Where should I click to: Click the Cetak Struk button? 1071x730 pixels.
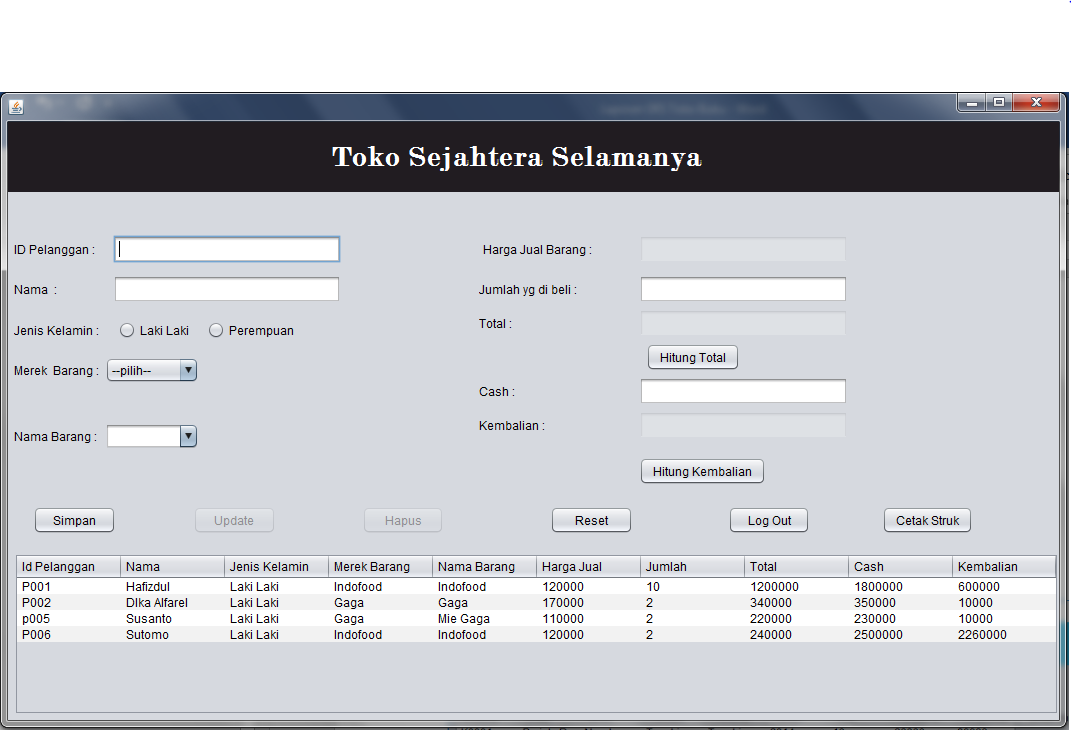(926, 520)
